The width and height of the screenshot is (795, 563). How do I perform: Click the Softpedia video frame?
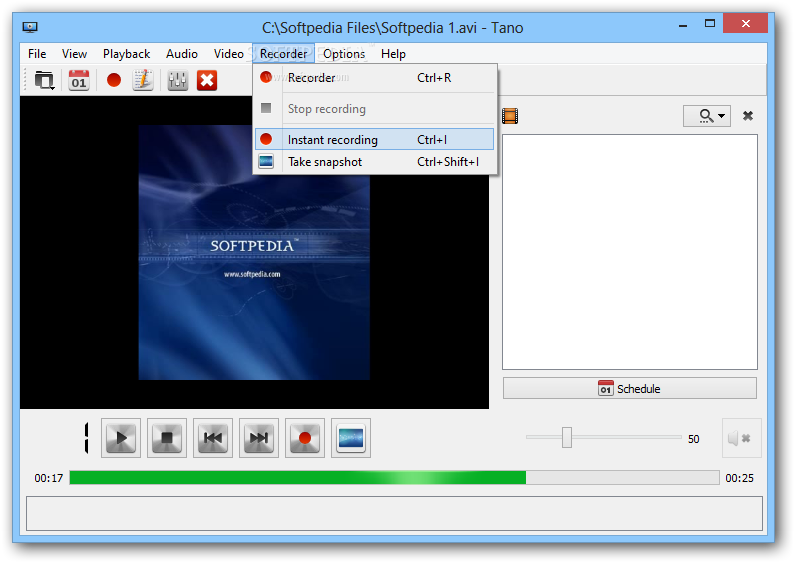[254, 253]
